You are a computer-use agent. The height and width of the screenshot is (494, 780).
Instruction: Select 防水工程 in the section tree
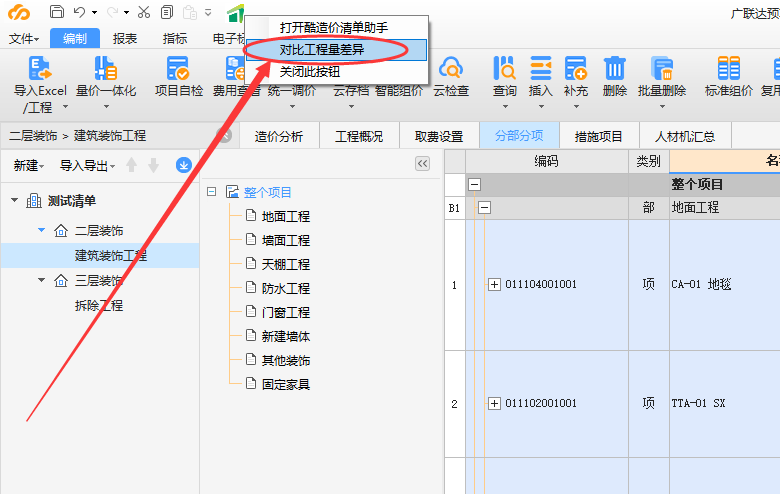[285, 288]
